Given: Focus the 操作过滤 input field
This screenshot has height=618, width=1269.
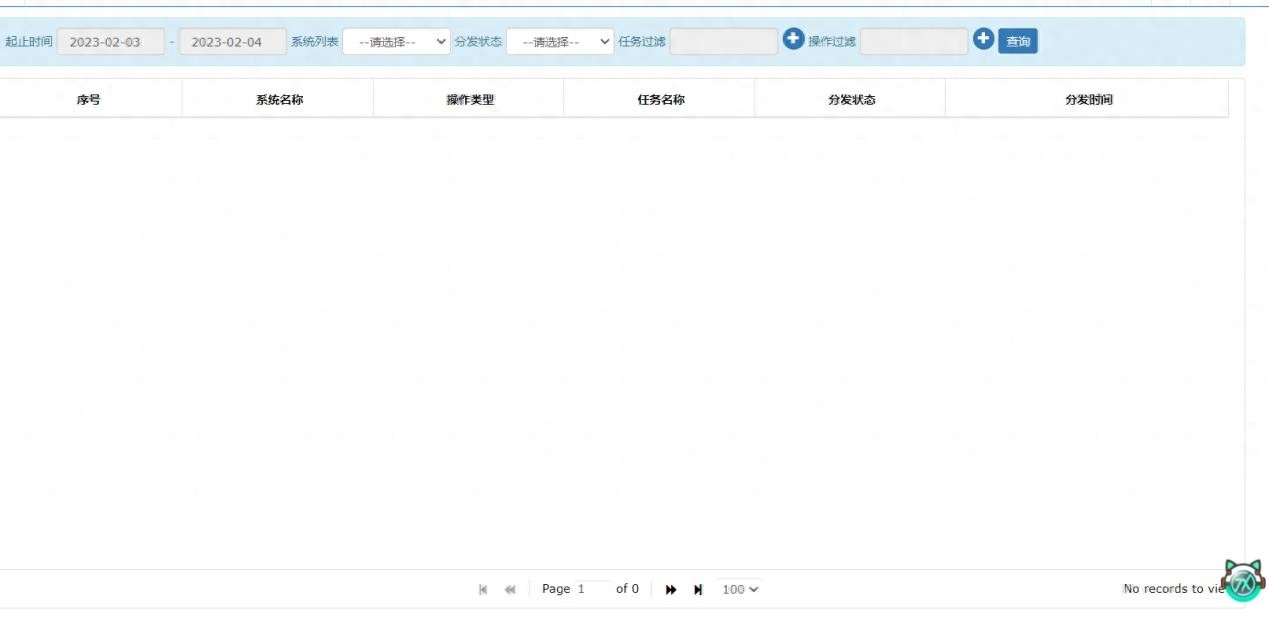Looking at the screenshot, I should tap(914, 42).
